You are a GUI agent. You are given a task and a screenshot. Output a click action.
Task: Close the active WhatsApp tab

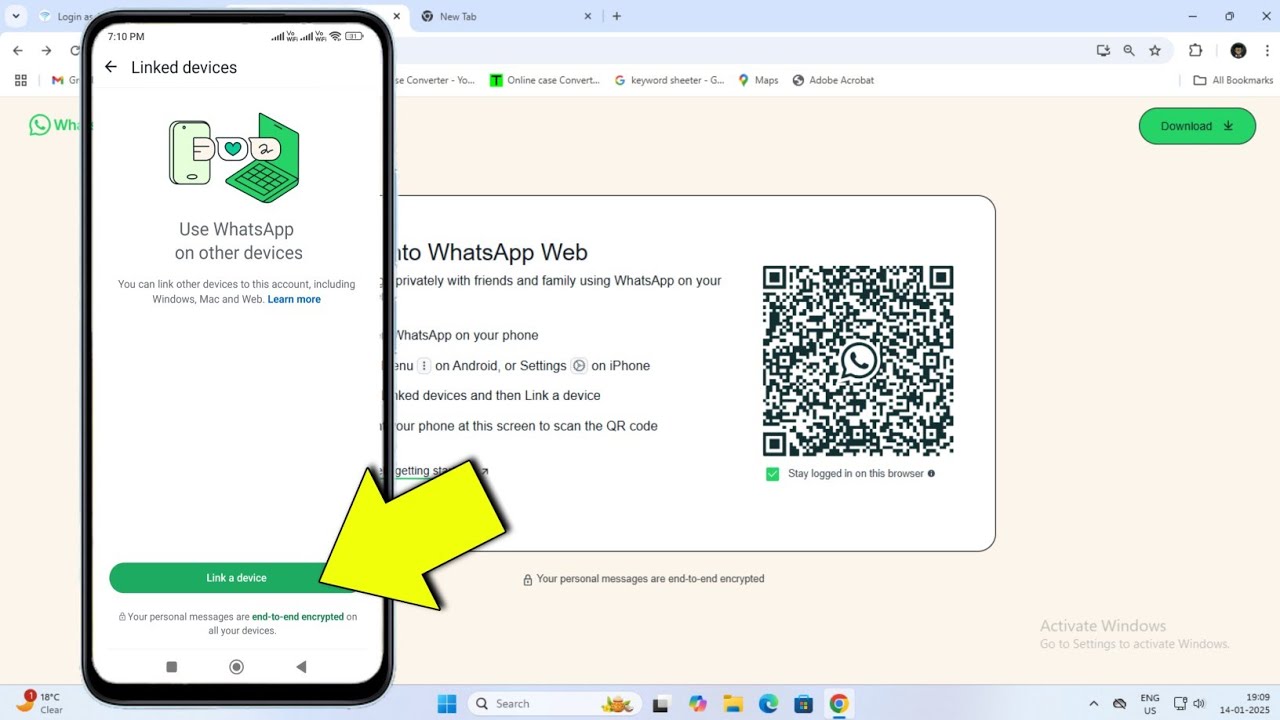[x=397, y=17]
